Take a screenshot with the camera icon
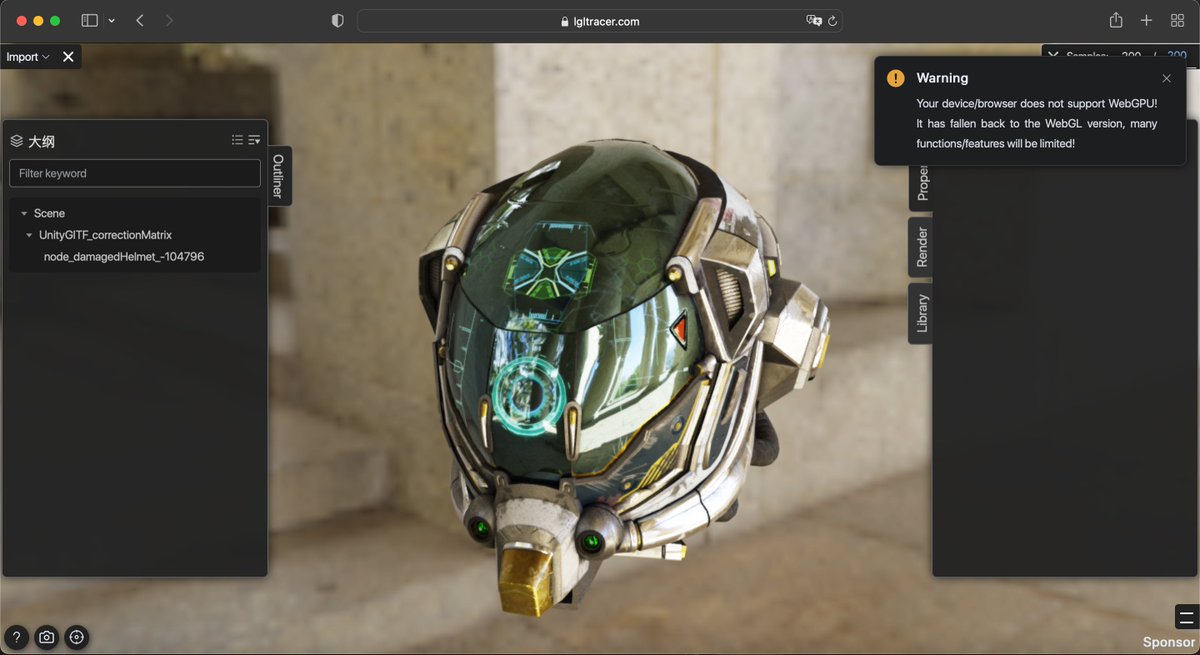The height and width of the screenshot is (655, 1200). point(46,637)
